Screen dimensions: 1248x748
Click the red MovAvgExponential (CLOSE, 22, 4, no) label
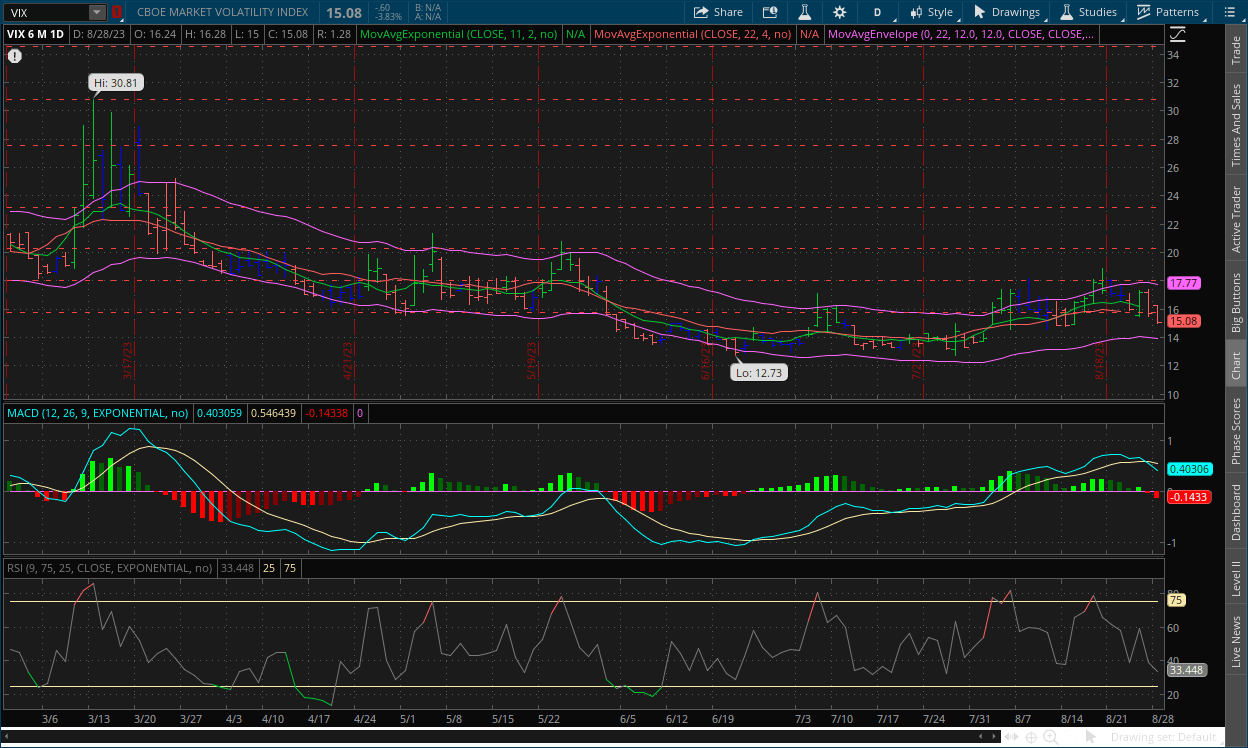click(x=693, y=34)
